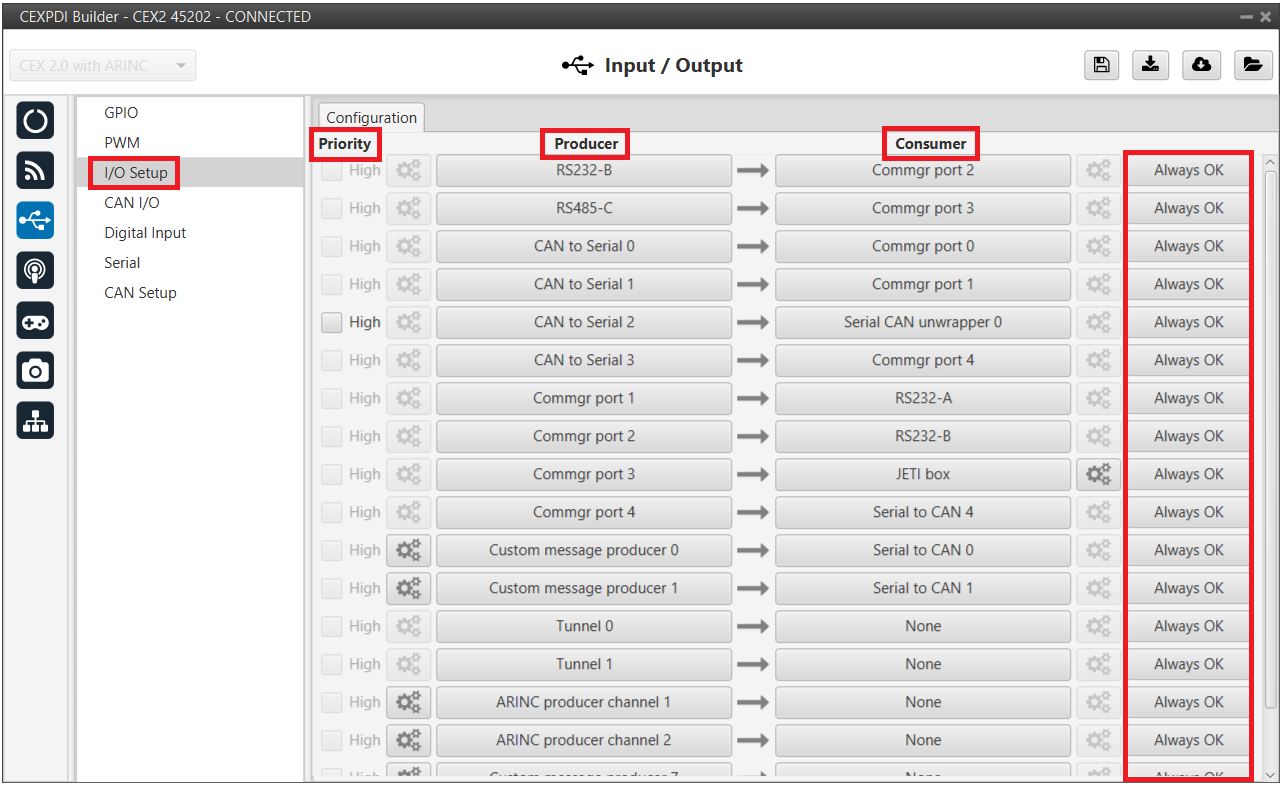Screen dimensions: 1285x786
Task: Click Always OK button for Commgr port 4
Action: pyautogui.click(x=1188, y=512)
